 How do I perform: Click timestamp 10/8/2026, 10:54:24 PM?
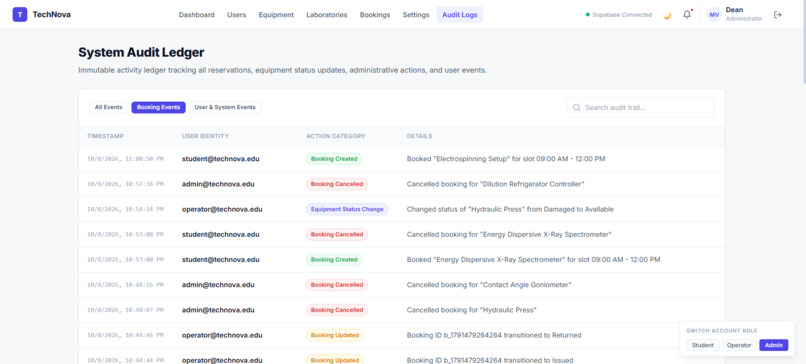pyautogui.click(x=125, y=209)
